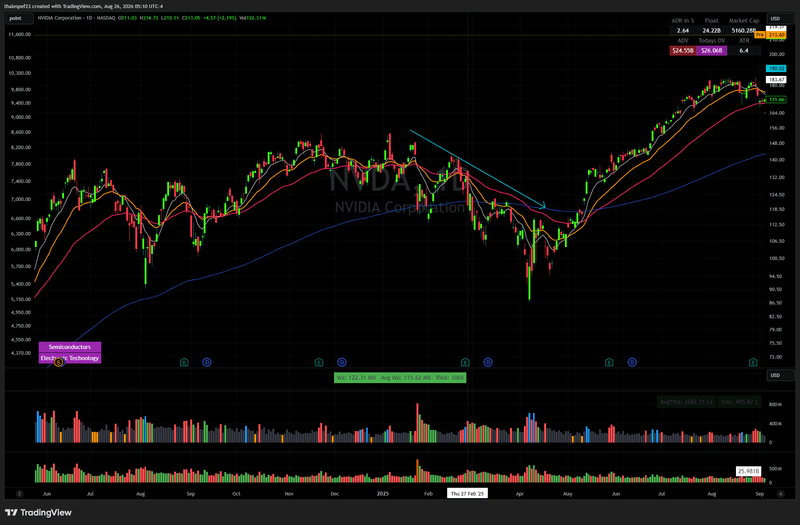The image size is (800, 525).
Task: Click the dividend marker in early December 2024
Action: (x=342, y=362)
